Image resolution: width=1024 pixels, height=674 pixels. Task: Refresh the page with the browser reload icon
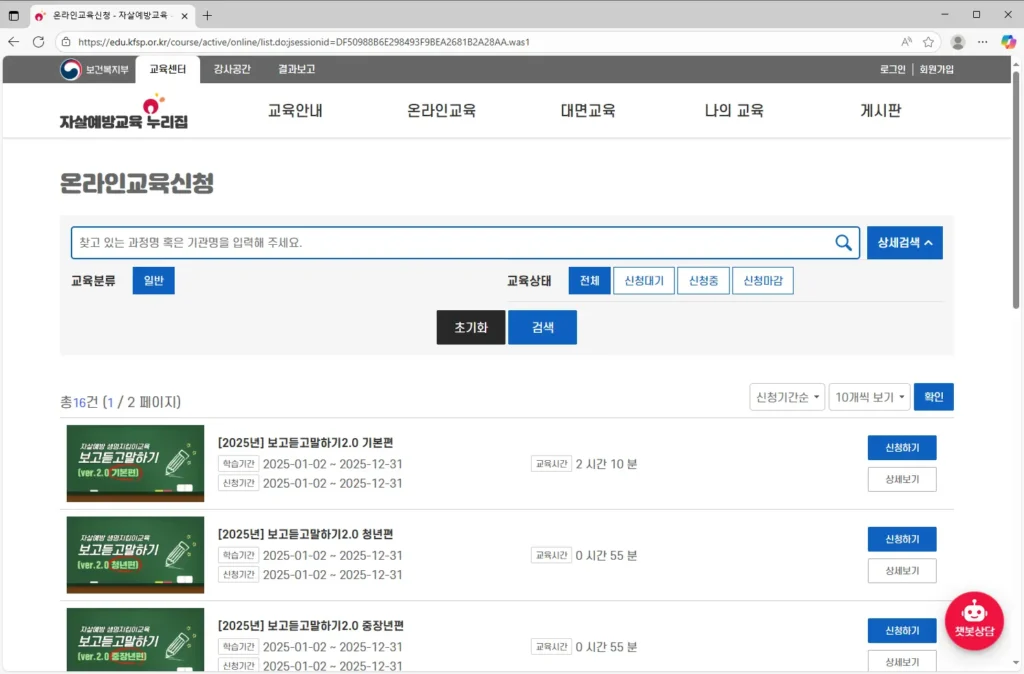[39, 42]
